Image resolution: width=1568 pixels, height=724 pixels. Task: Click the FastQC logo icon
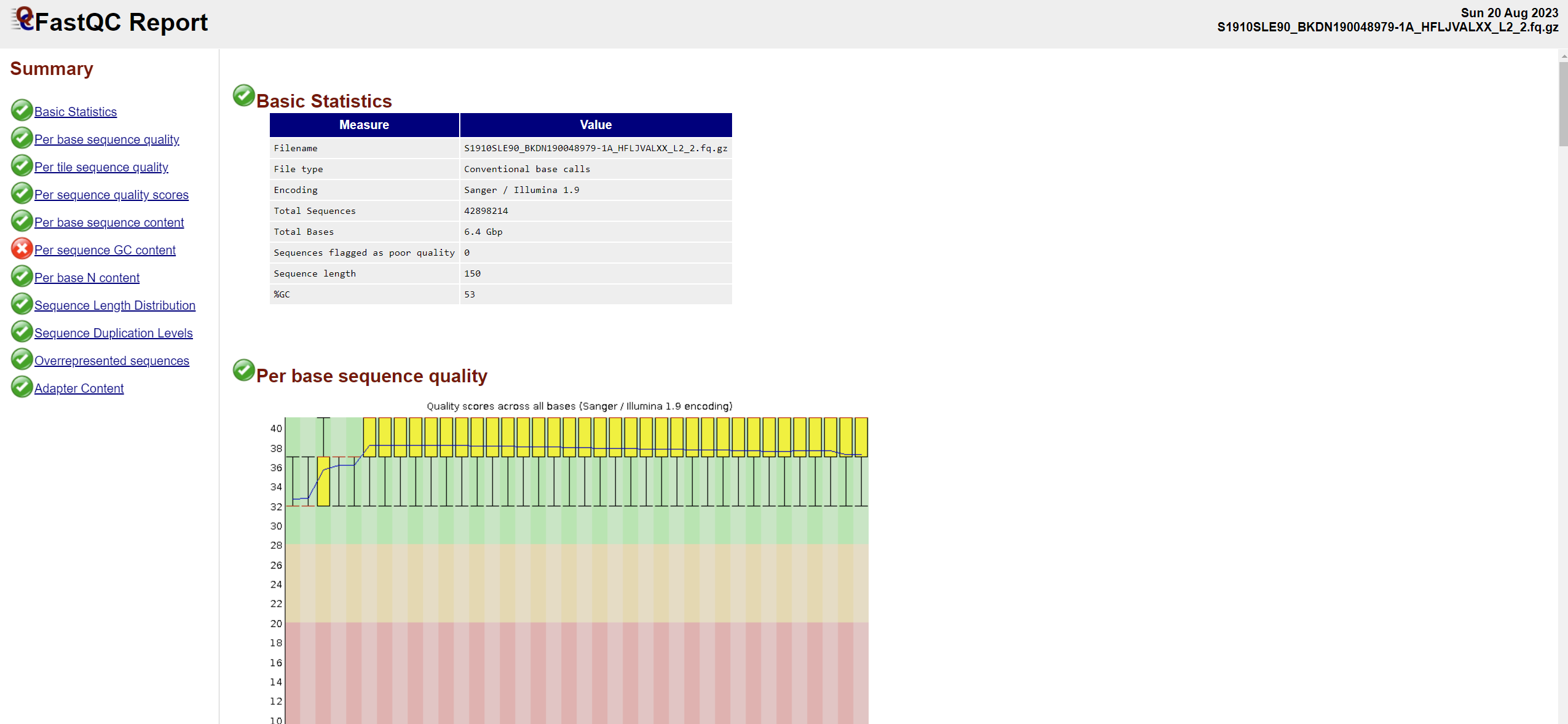(22, 18)
